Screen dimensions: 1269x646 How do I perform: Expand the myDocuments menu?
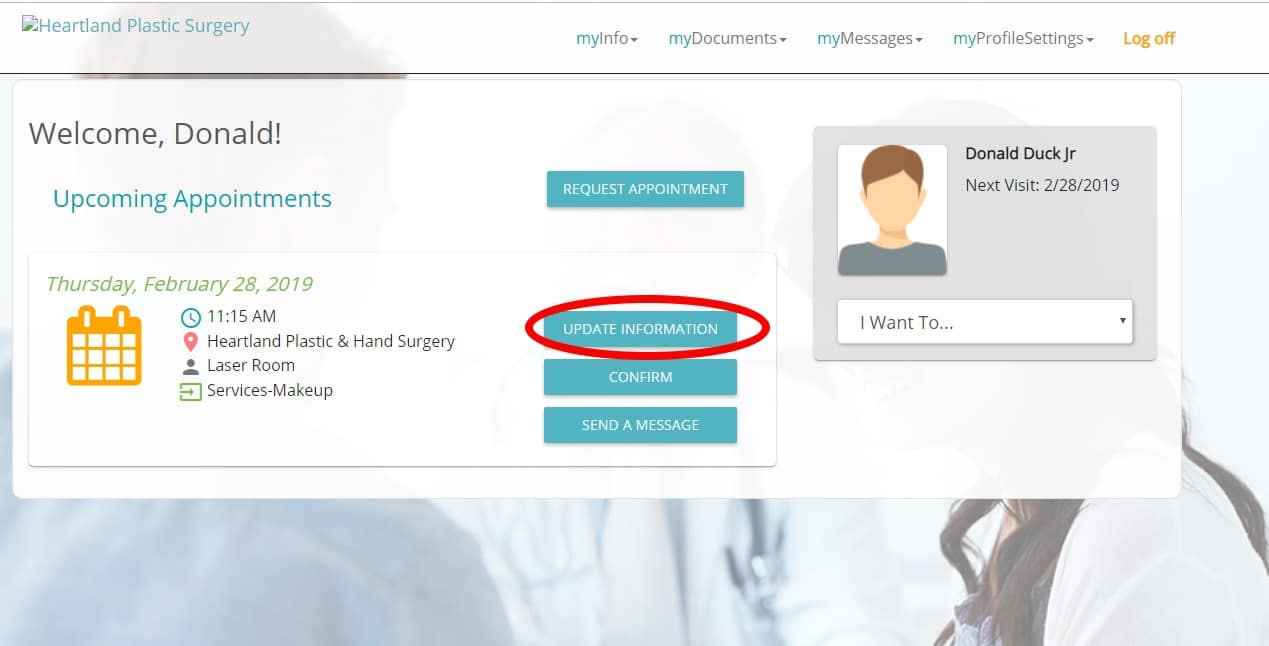[727, 39]
